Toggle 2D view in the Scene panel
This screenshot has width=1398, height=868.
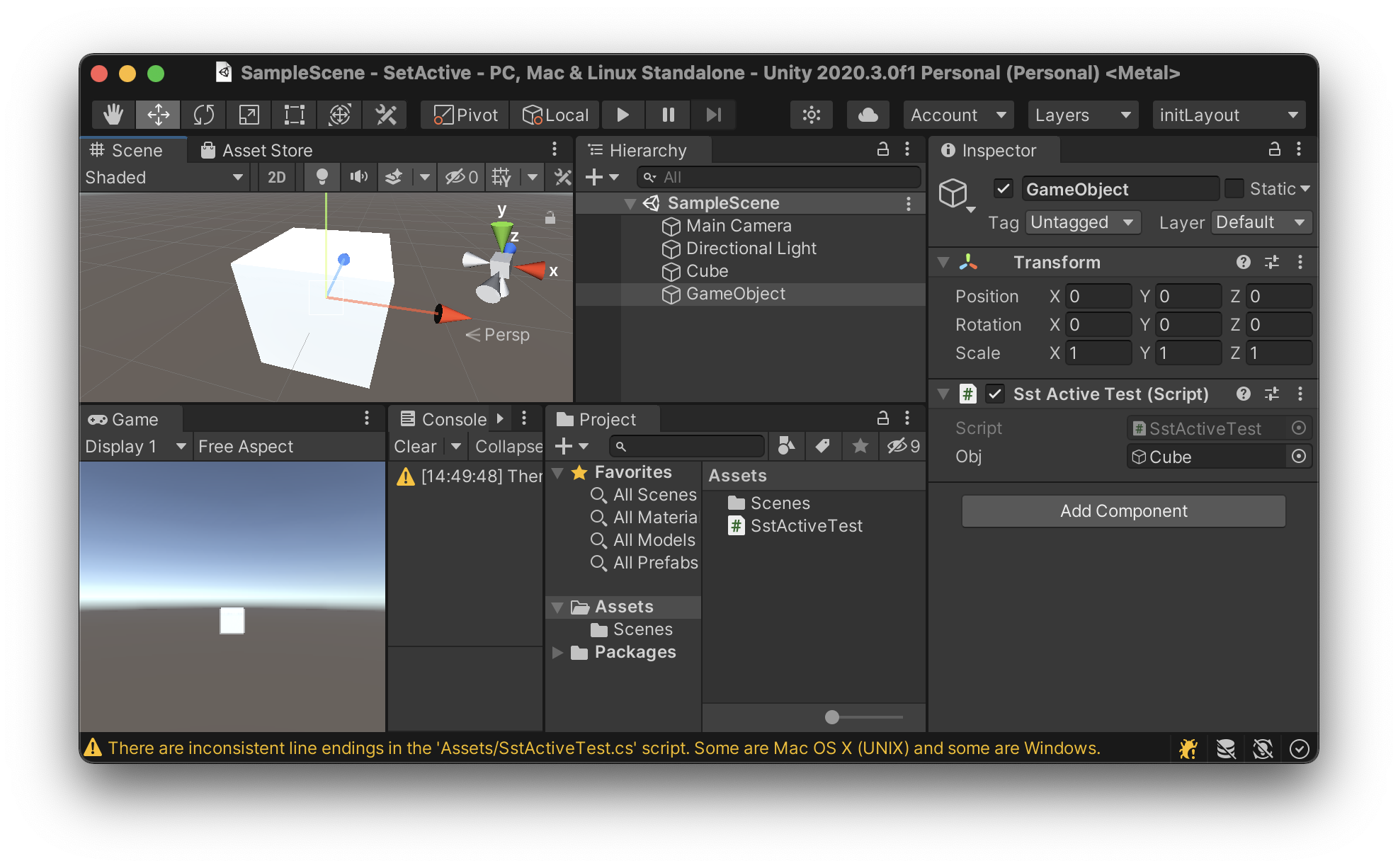(x=275, y=177)
